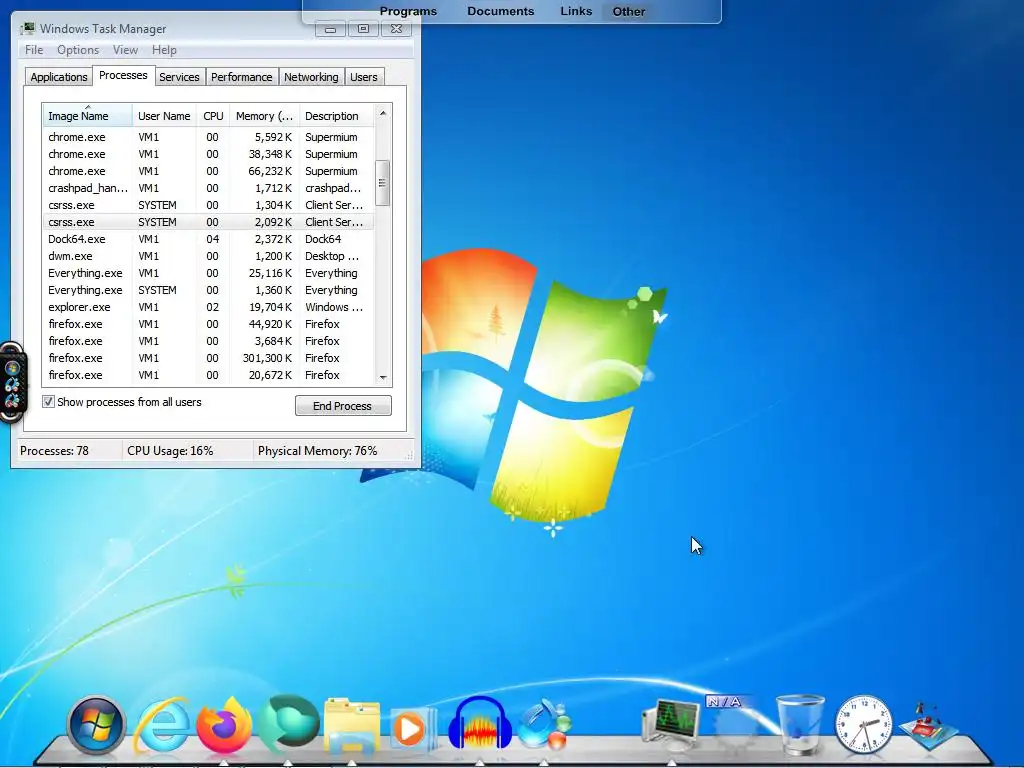Sort by Description column header
Viewport: 1024px width, 768px height.
336,116
